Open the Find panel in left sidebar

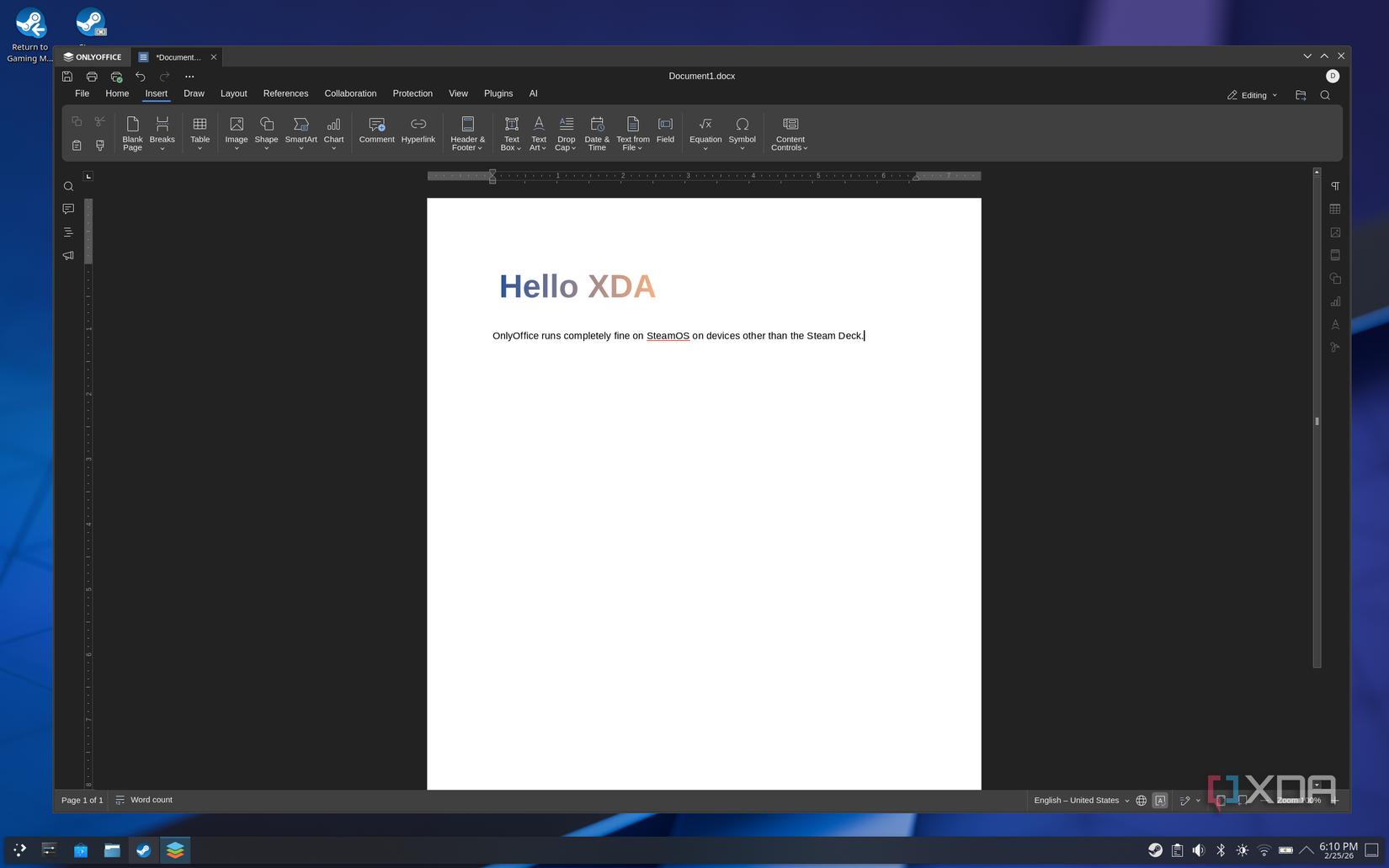[x=68, y=186]
